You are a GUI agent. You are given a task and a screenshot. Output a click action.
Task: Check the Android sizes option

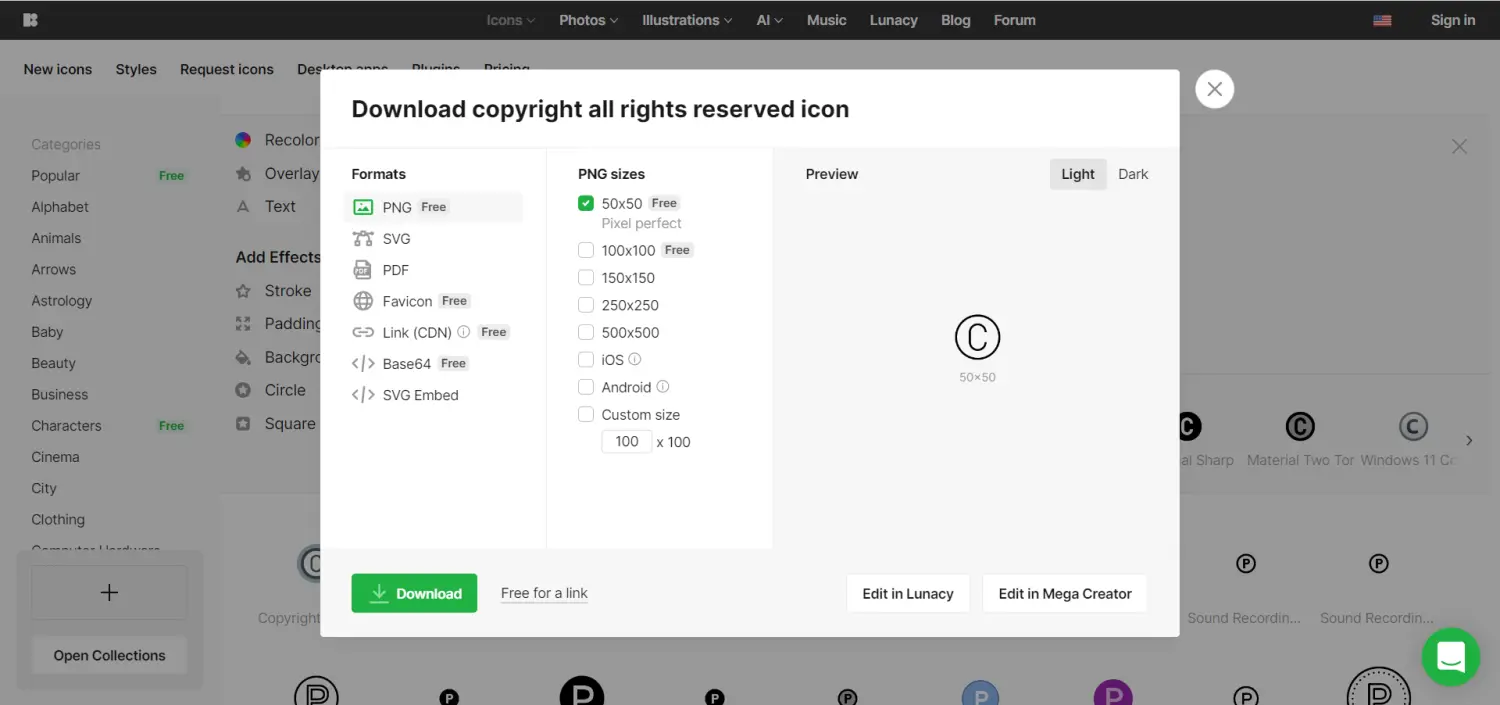586,387
